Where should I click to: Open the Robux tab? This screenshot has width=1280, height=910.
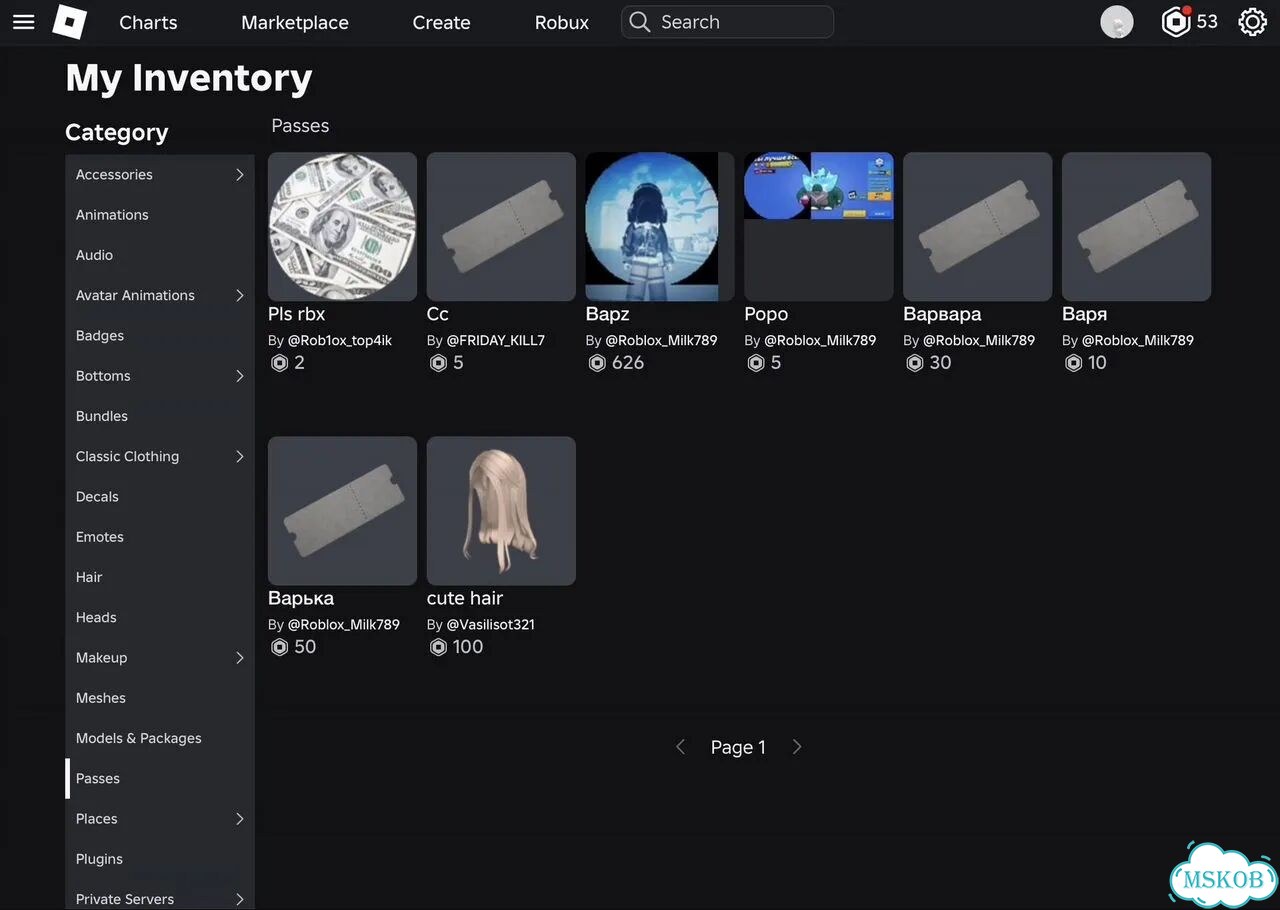[562, 22]
